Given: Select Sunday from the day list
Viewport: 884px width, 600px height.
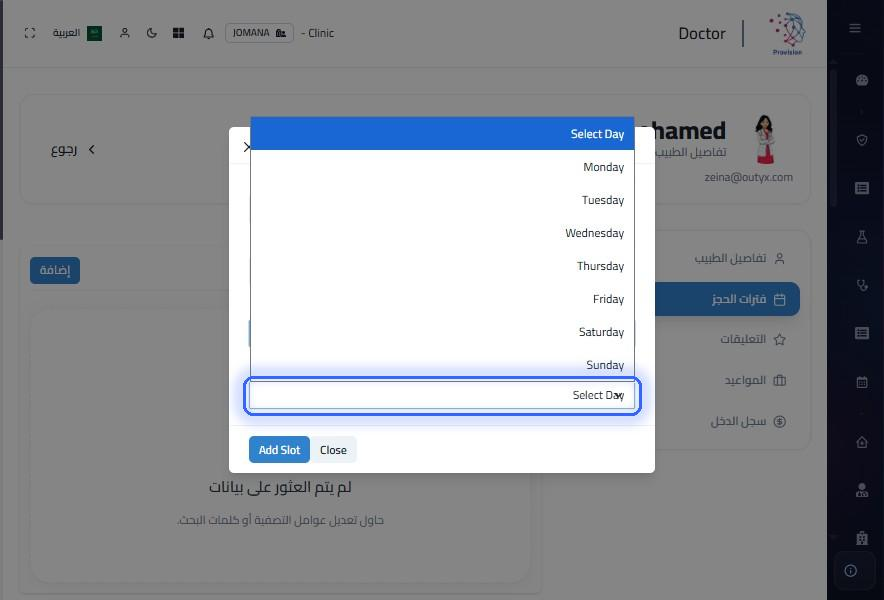Looking at the screenshot, I should [x=443, y=364].
